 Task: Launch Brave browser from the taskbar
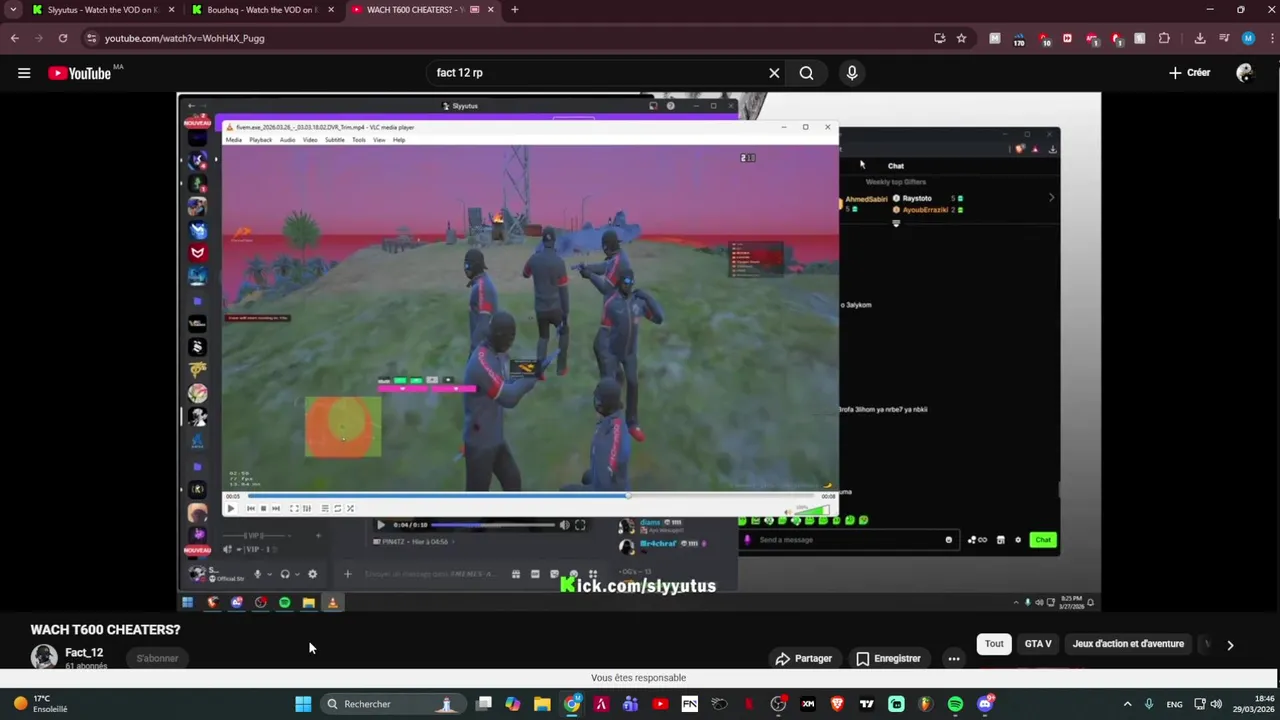coord(837,704)
